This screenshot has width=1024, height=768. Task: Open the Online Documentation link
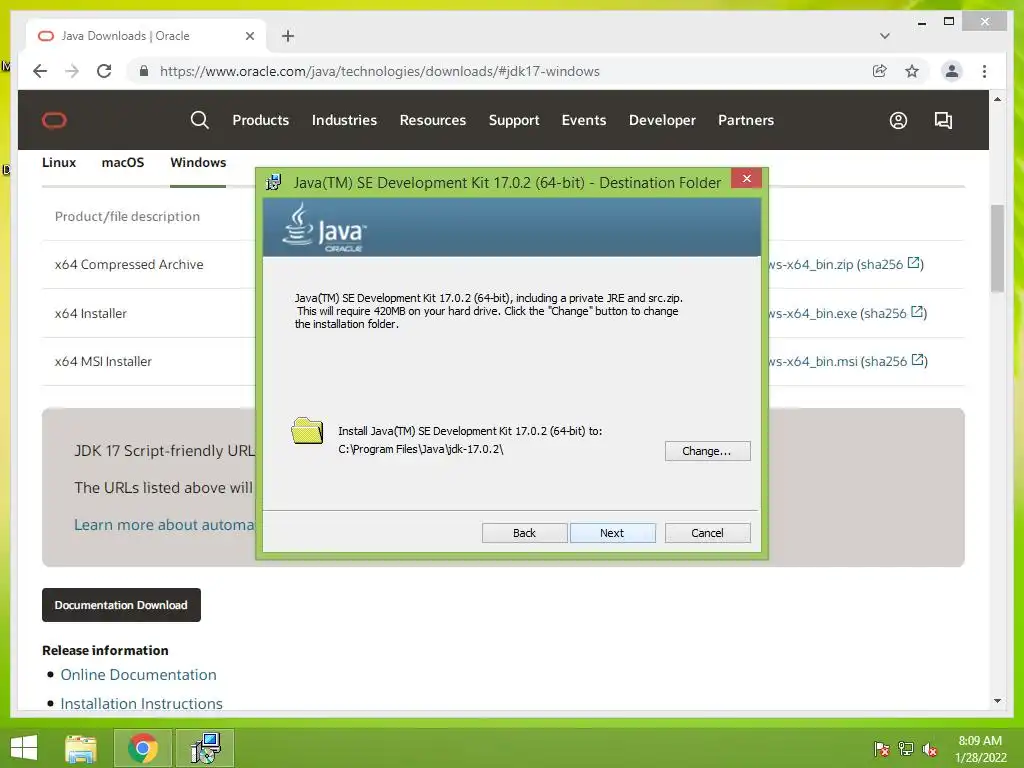pos(138,675)
